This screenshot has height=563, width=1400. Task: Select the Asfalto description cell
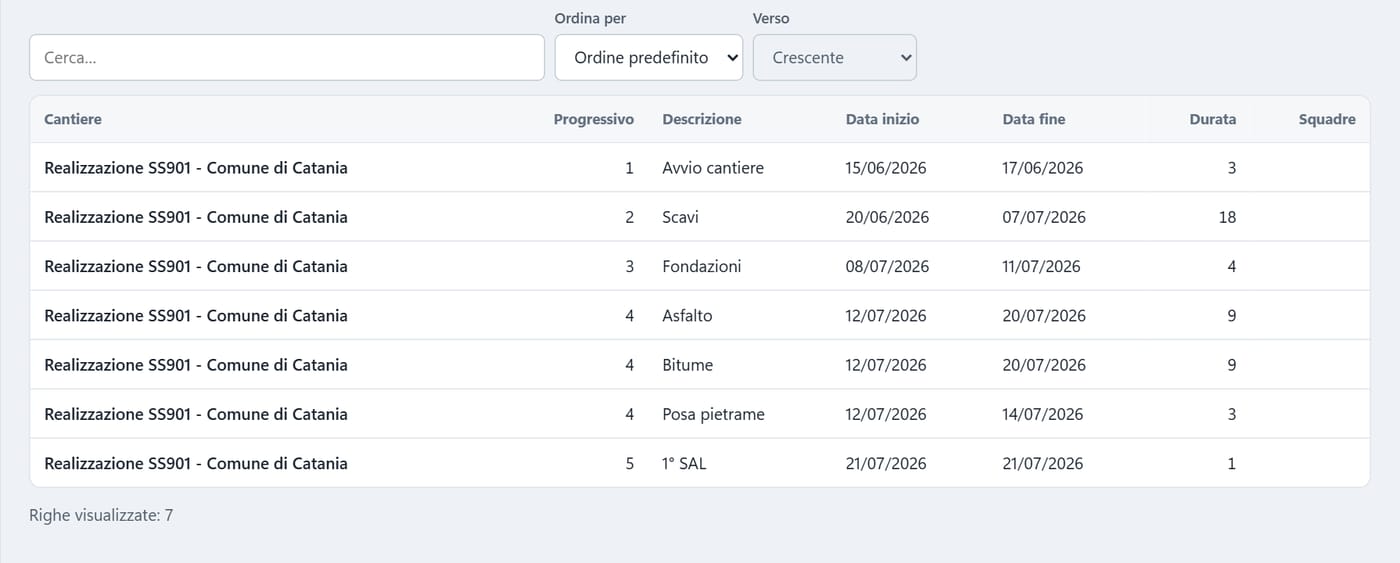point(687,315)
